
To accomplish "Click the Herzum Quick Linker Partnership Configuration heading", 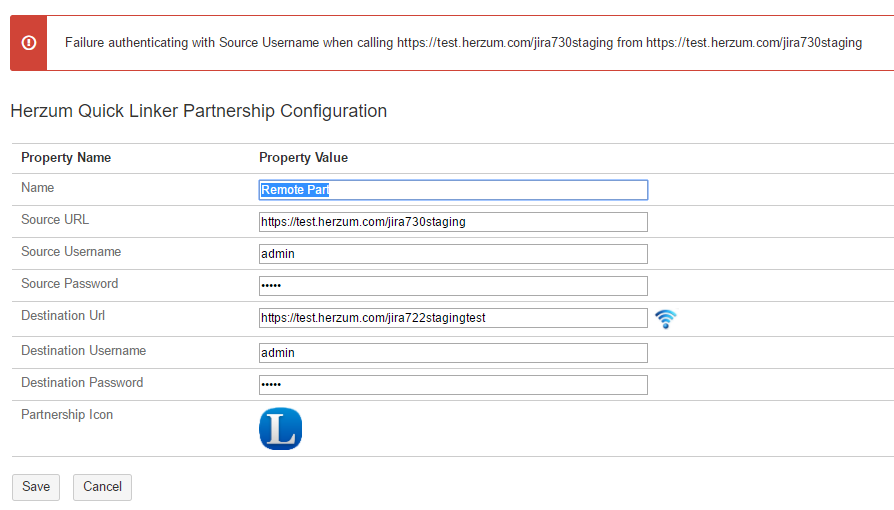I will pos(198,111).
